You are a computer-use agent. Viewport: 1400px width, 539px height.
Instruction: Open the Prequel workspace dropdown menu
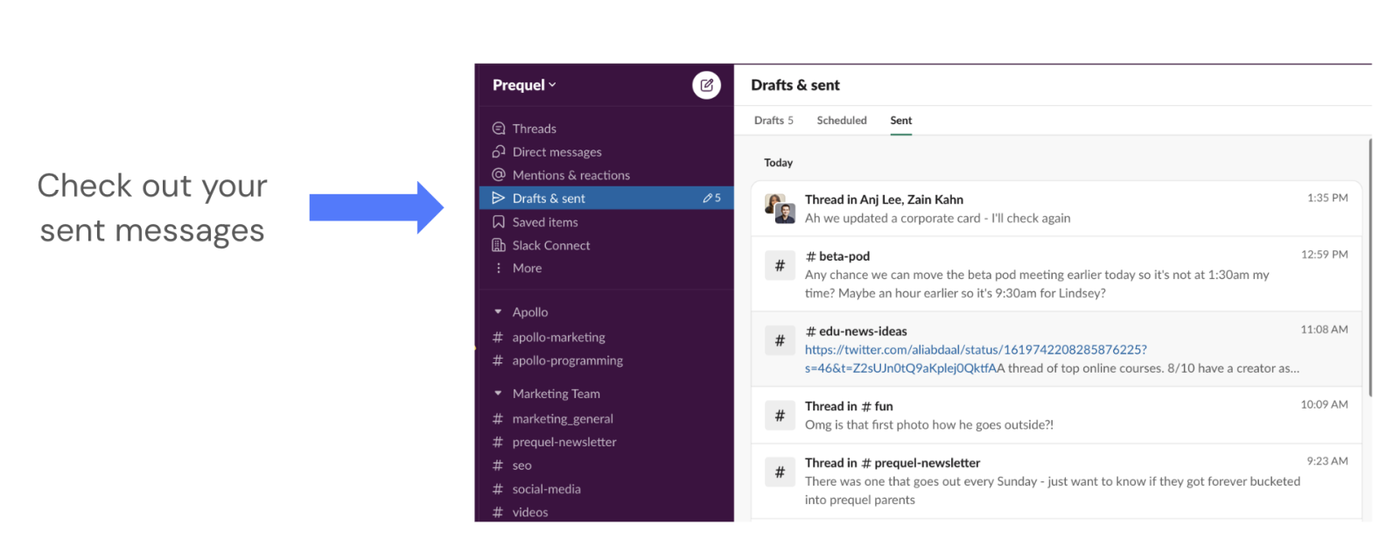pos(524,85)
